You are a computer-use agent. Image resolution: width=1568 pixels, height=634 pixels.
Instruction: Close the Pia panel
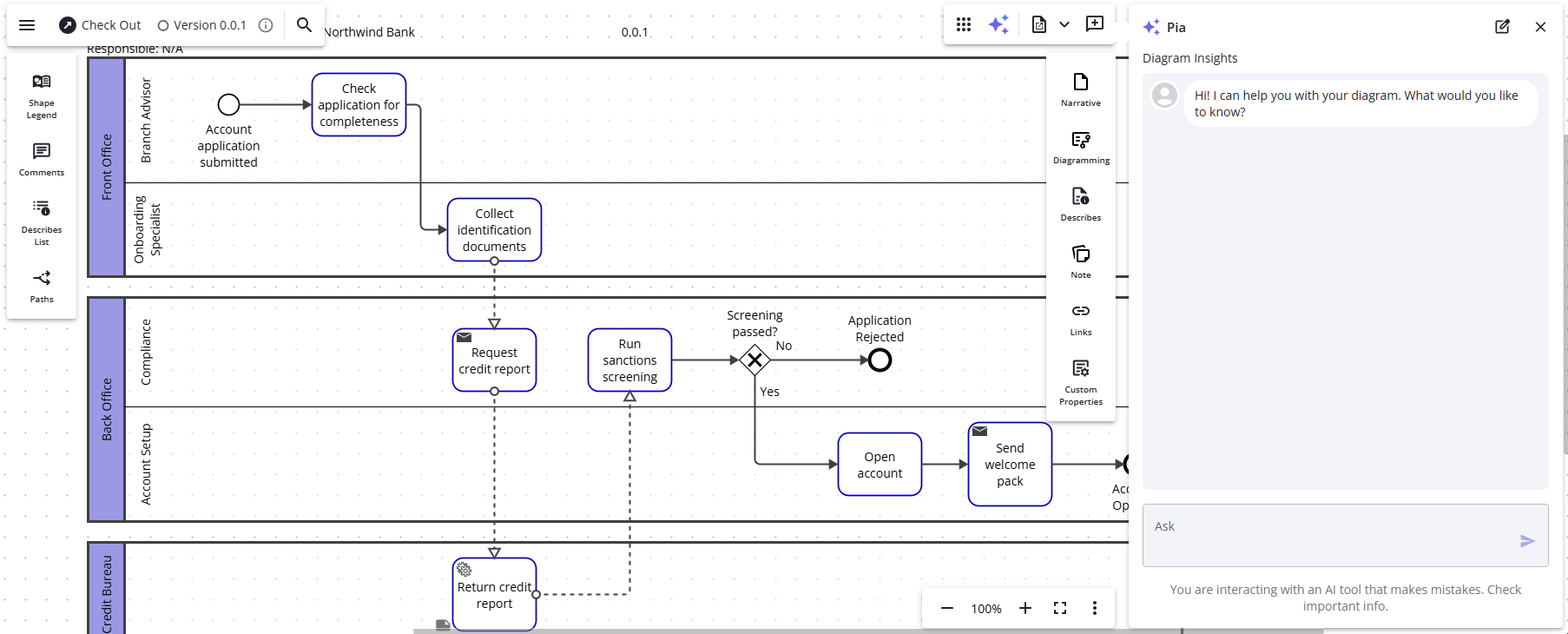[1540, 27]
